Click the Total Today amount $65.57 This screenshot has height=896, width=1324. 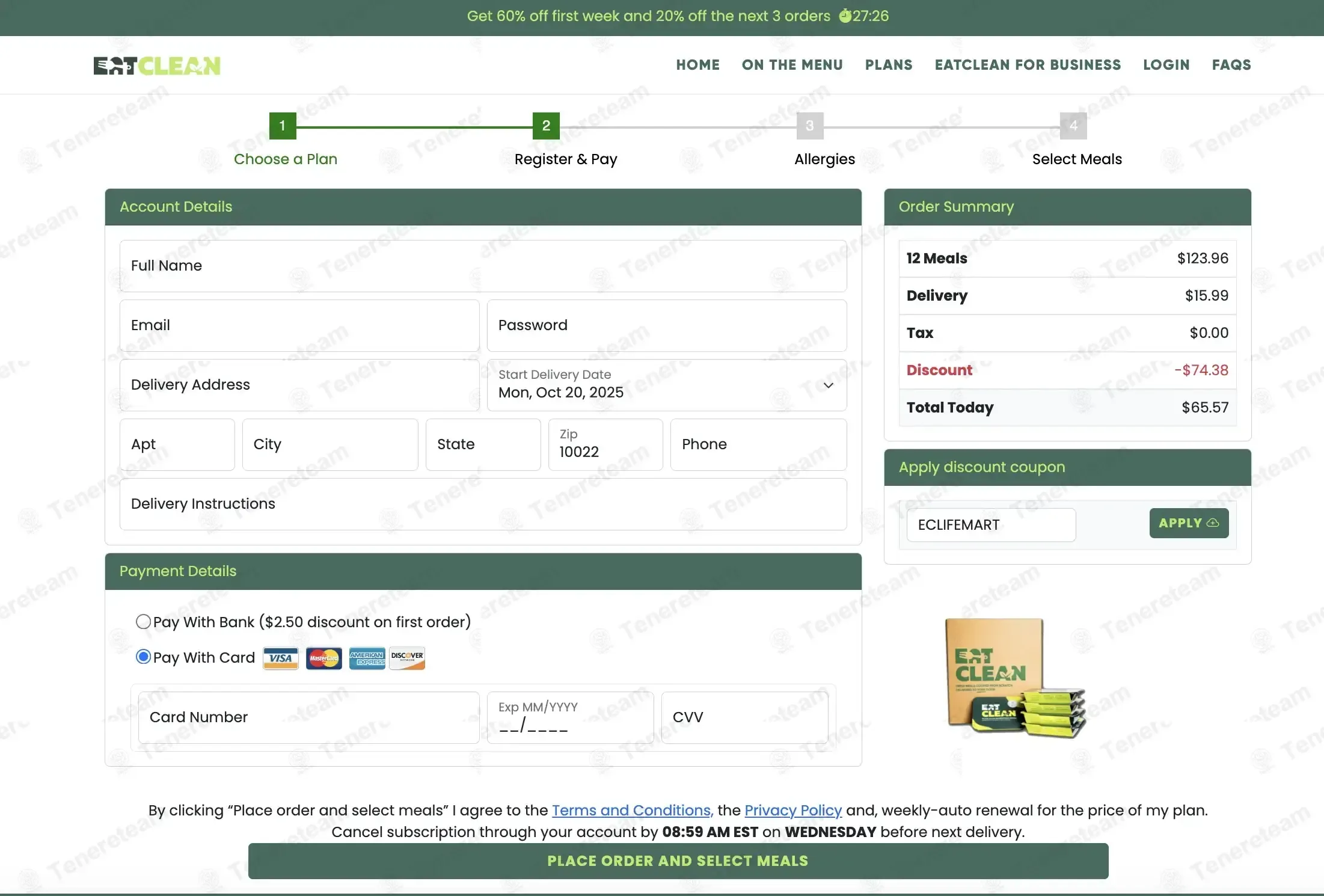1205,408
